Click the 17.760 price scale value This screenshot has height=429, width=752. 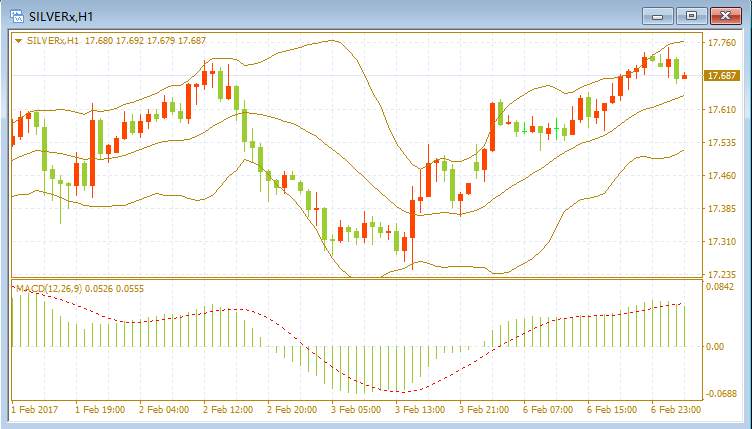(x=722, y=43)
